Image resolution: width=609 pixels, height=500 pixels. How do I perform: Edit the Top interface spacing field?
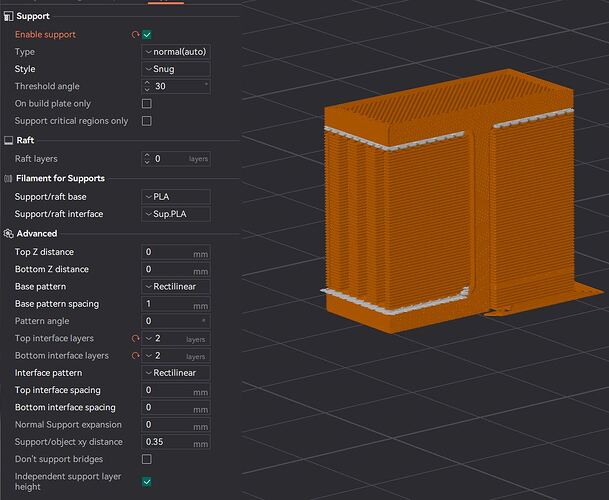176,390
